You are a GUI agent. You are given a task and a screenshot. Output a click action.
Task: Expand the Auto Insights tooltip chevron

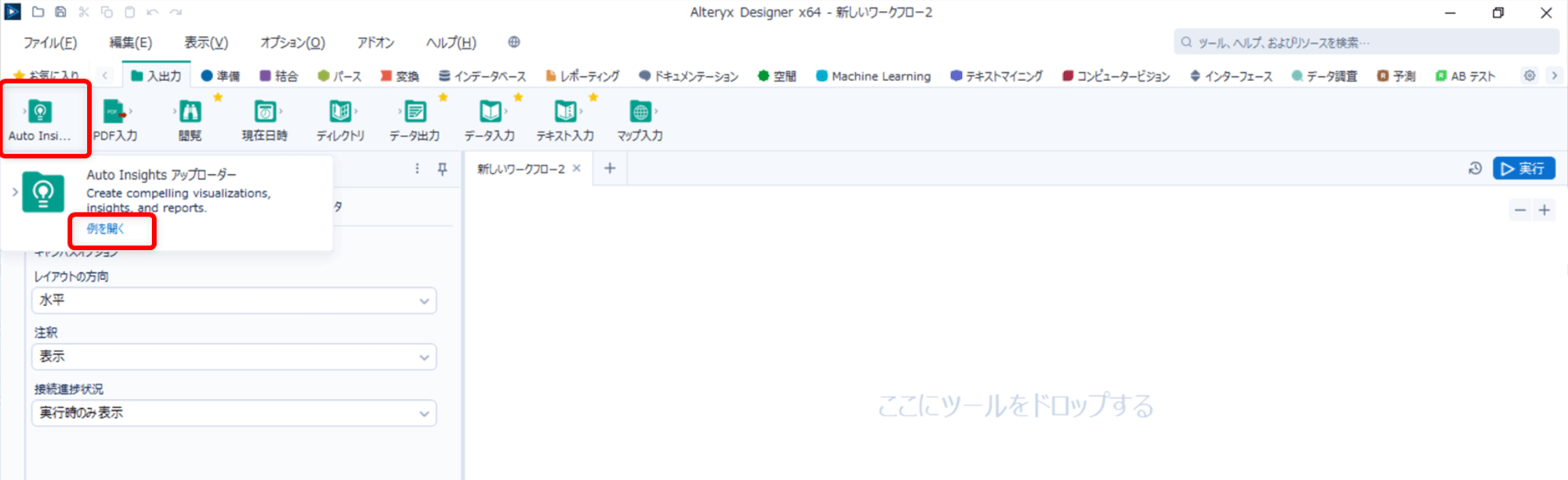click(15, 191)
